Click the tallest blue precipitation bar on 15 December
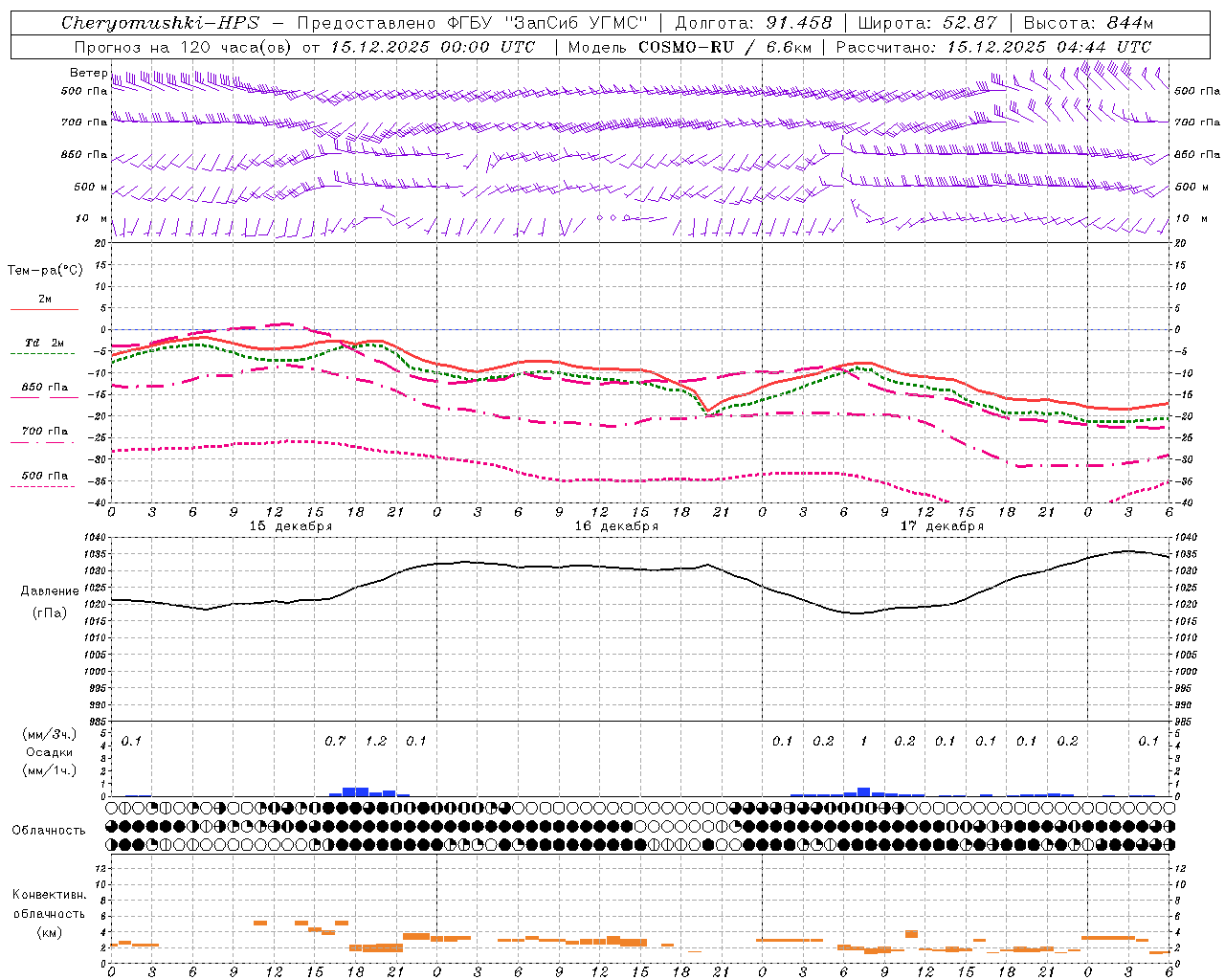Image resolution: width=1225 pixels, height=980 pixels. pyautogui.click(x=355, y=791)
